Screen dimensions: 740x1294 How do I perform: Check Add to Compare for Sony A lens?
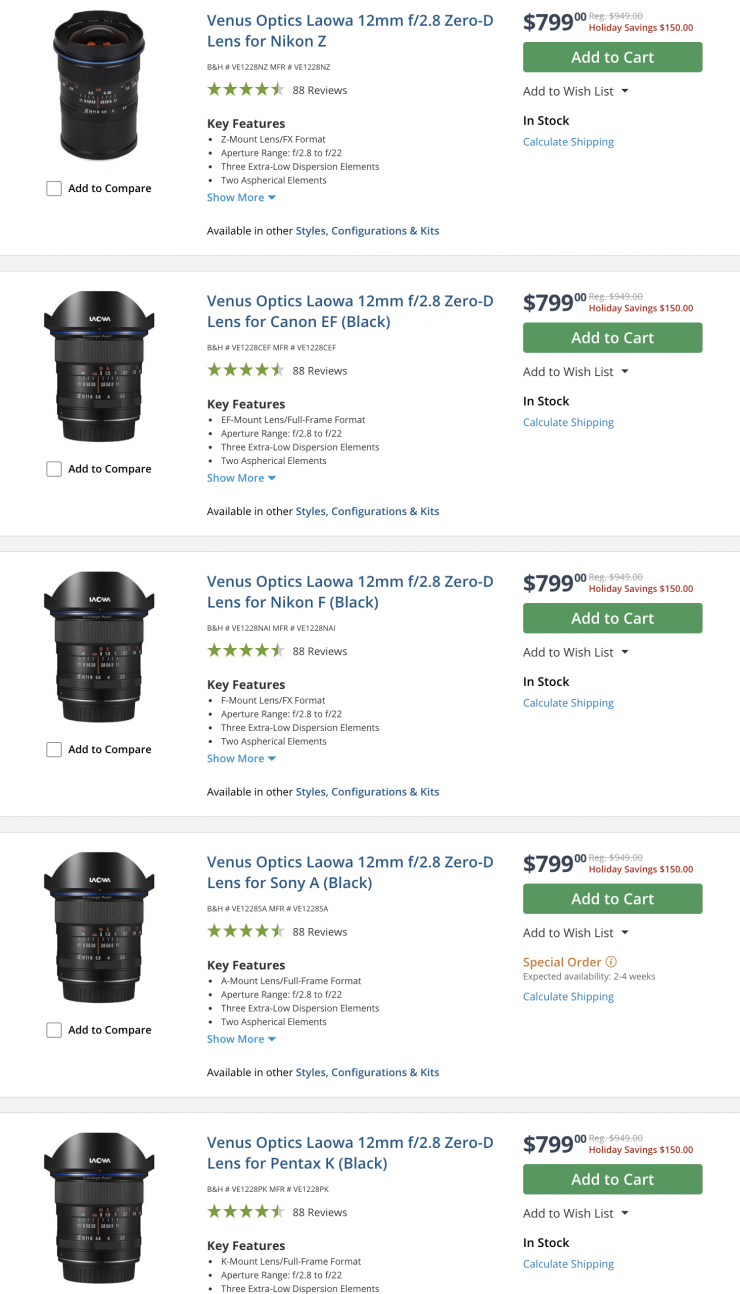tap(54, 1030)
